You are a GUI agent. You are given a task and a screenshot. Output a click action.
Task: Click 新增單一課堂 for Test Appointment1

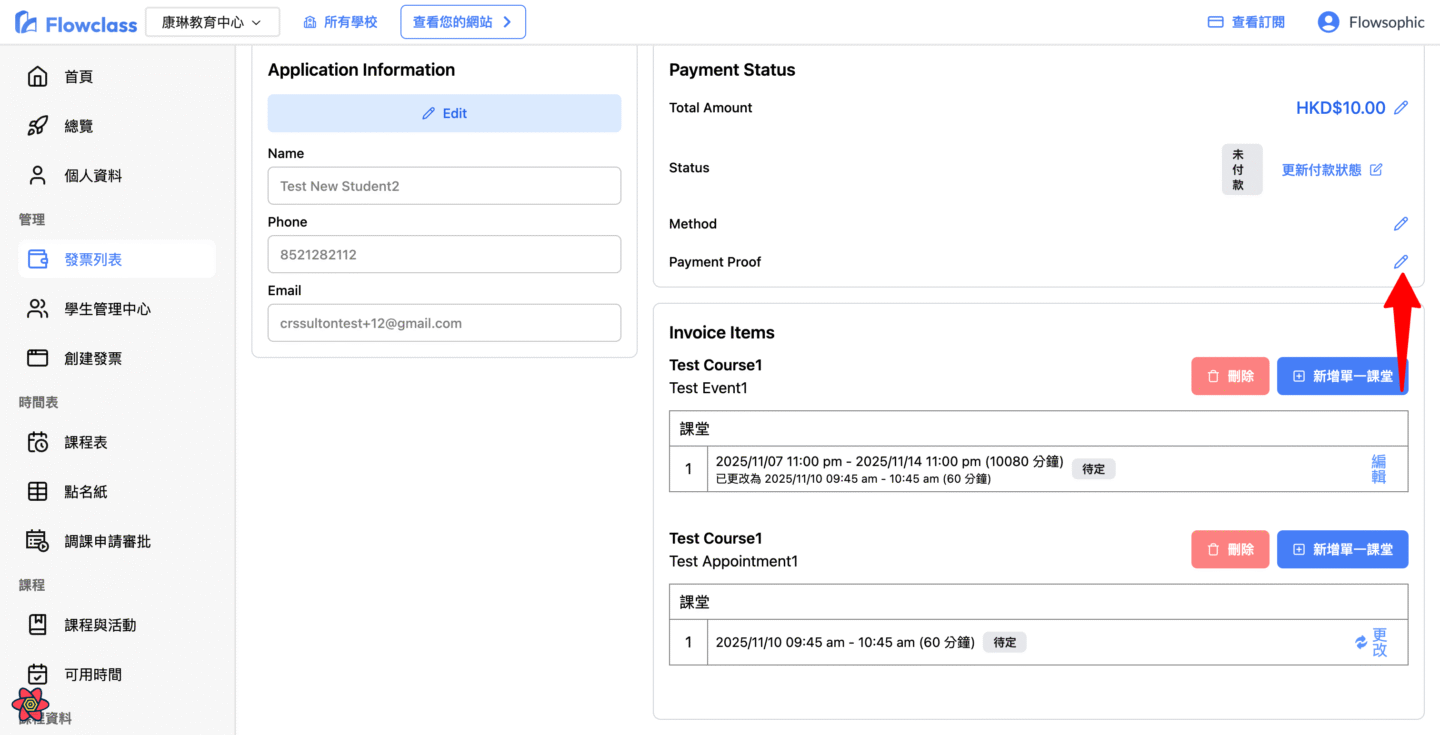(x=1342, y=549)
